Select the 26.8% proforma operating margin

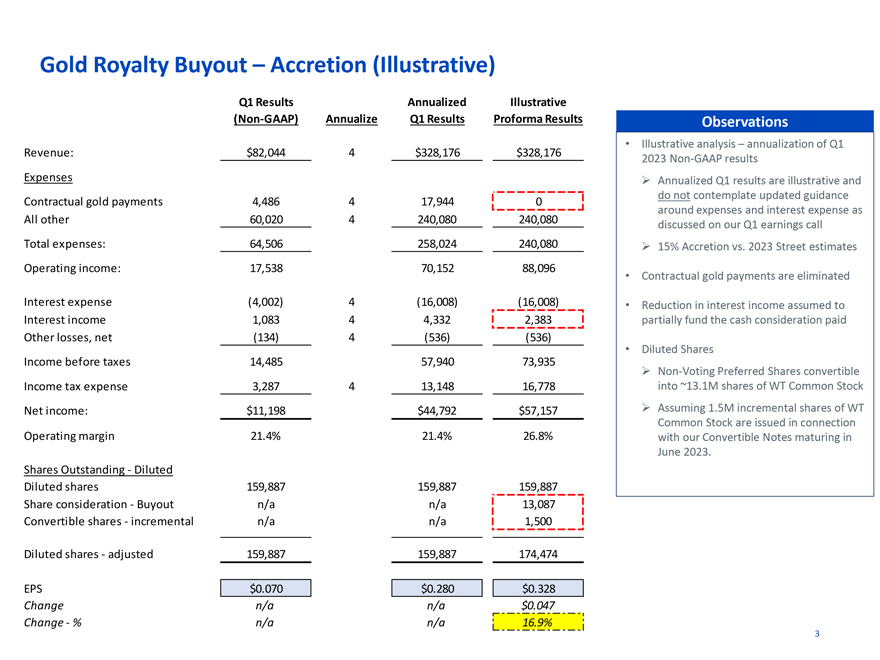pos(538,436)
